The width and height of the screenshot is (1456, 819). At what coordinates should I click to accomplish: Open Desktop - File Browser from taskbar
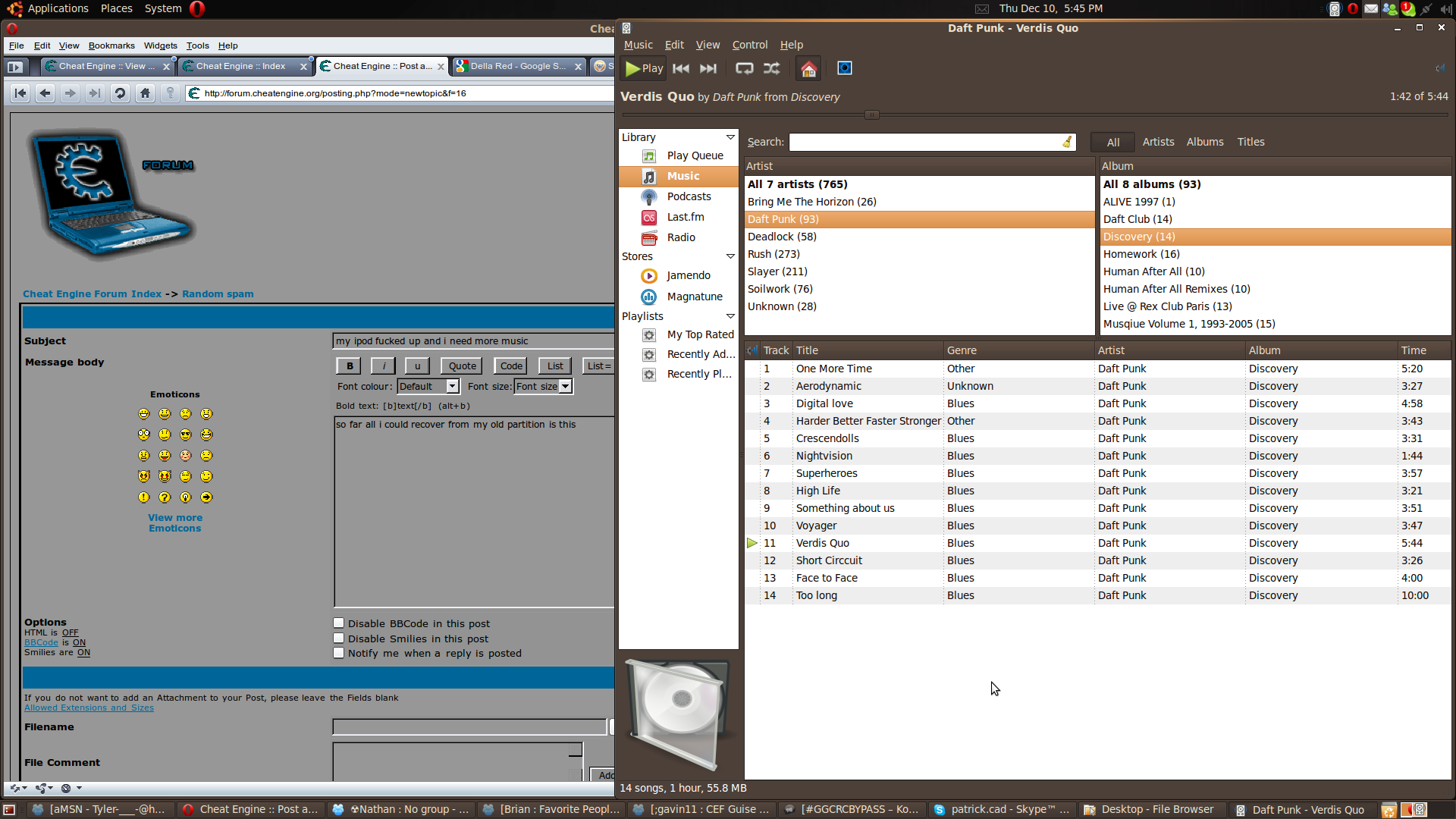pyautogui.click(x=1149, y=810)
